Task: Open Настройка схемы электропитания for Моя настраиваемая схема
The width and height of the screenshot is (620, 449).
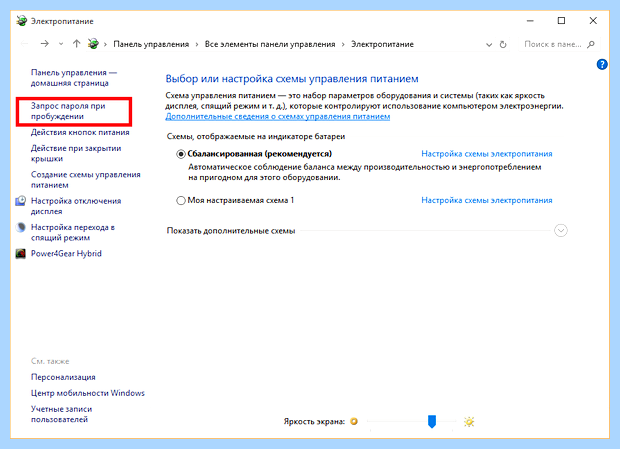Action: coord(487,200)
